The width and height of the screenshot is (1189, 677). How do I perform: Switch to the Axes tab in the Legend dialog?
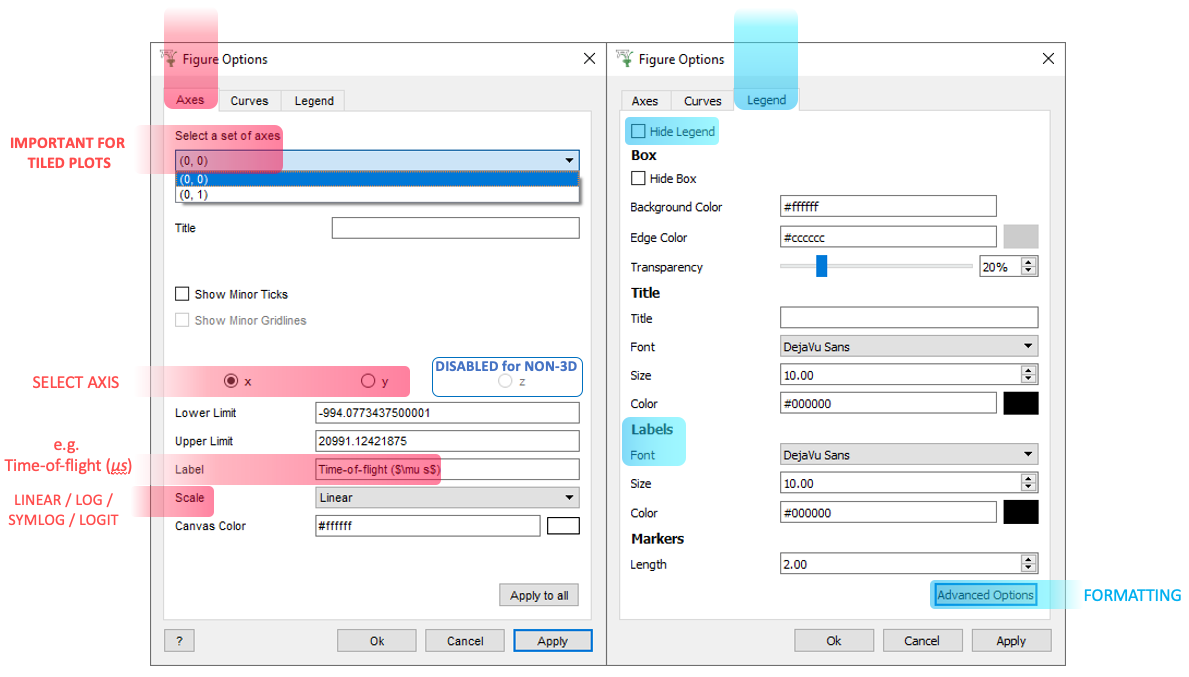click(645, 100)
